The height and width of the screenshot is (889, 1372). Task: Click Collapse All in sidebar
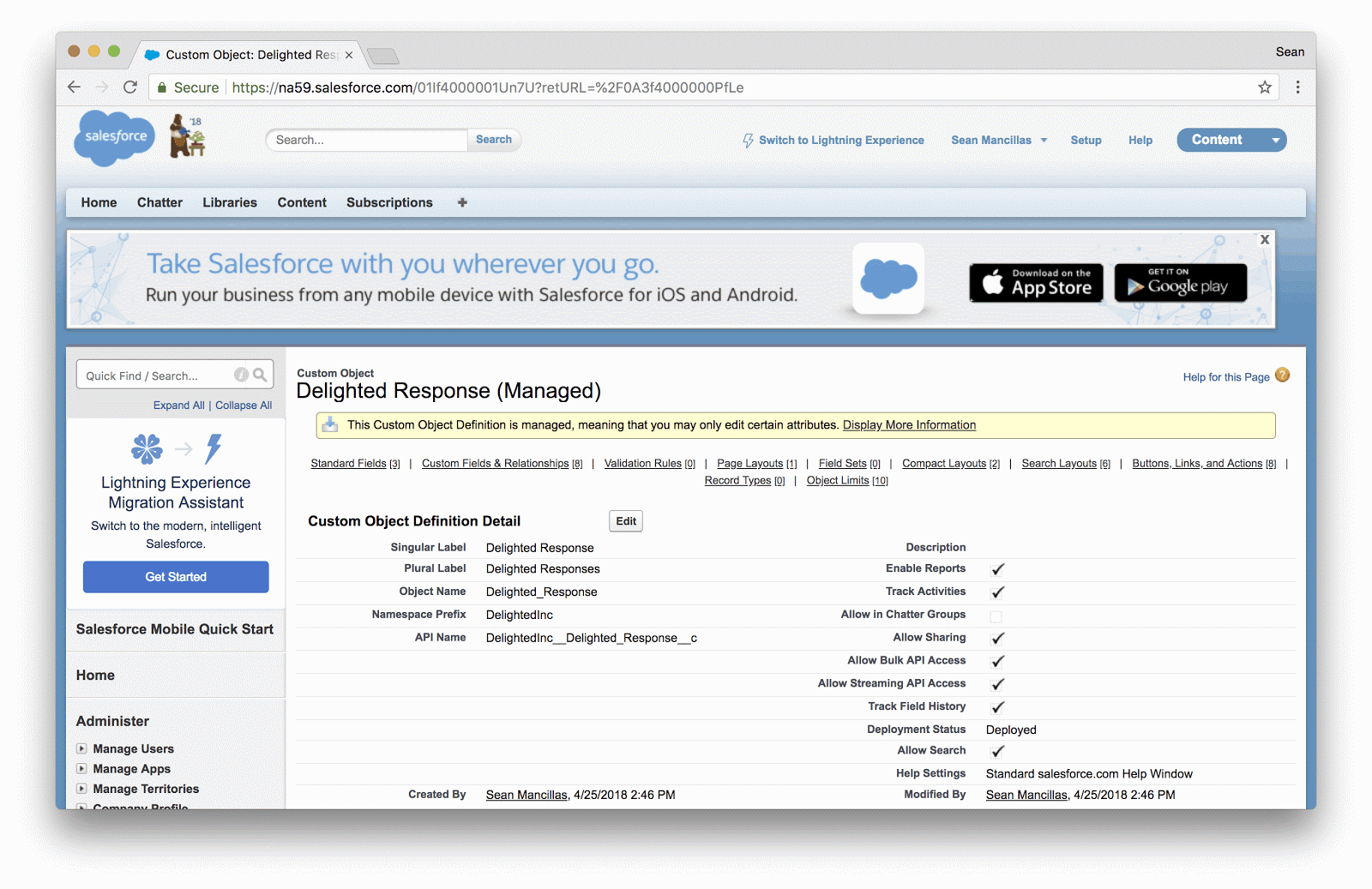click(x=244, y=405)
